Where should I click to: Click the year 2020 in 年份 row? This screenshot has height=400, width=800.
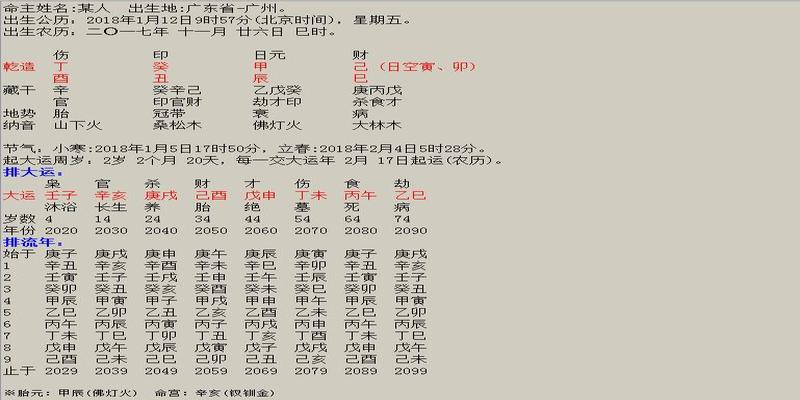click(61, 230)
